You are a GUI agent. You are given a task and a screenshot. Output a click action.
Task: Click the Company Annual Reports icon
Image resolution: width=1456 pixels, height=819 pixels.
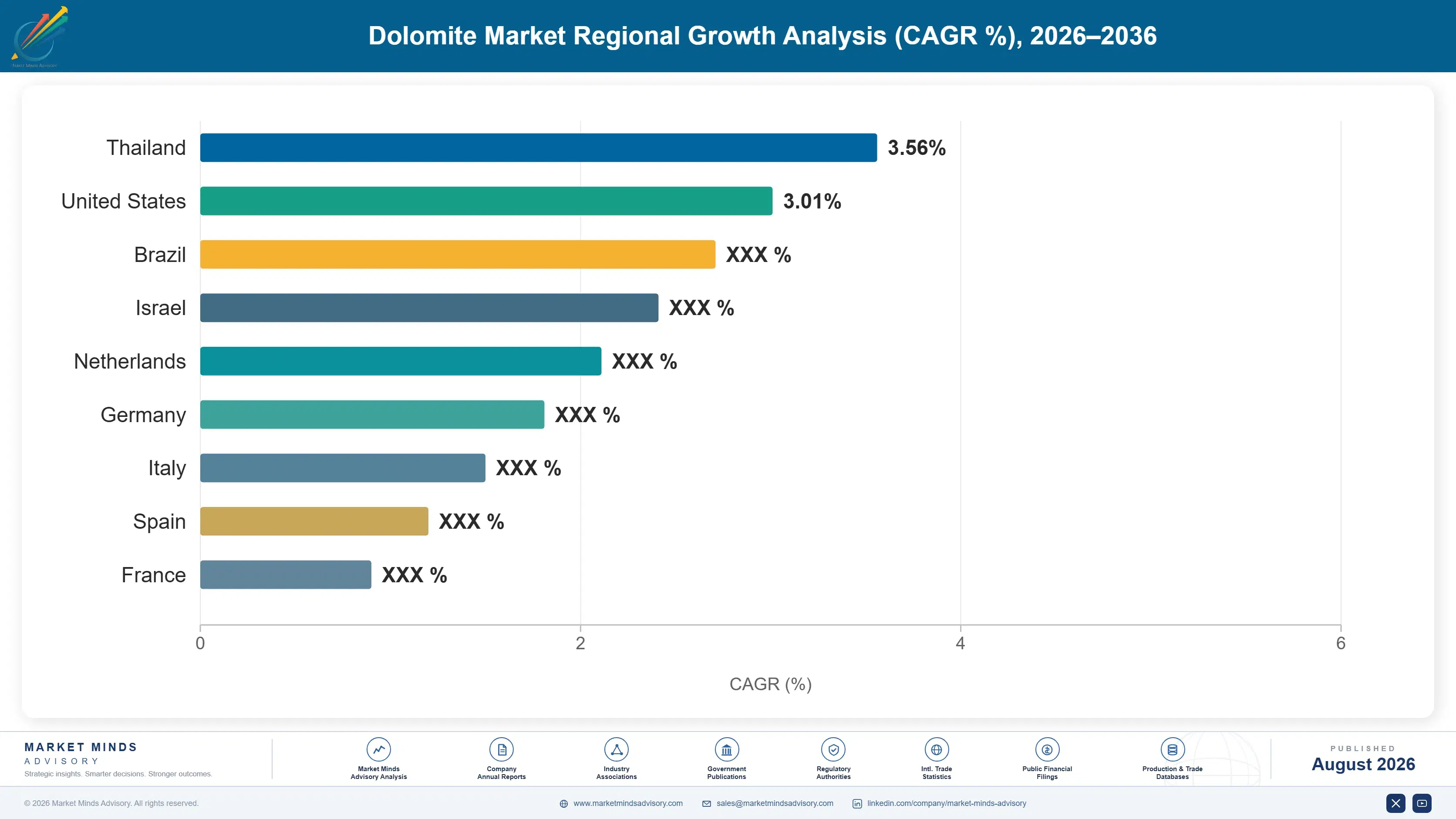501,749
